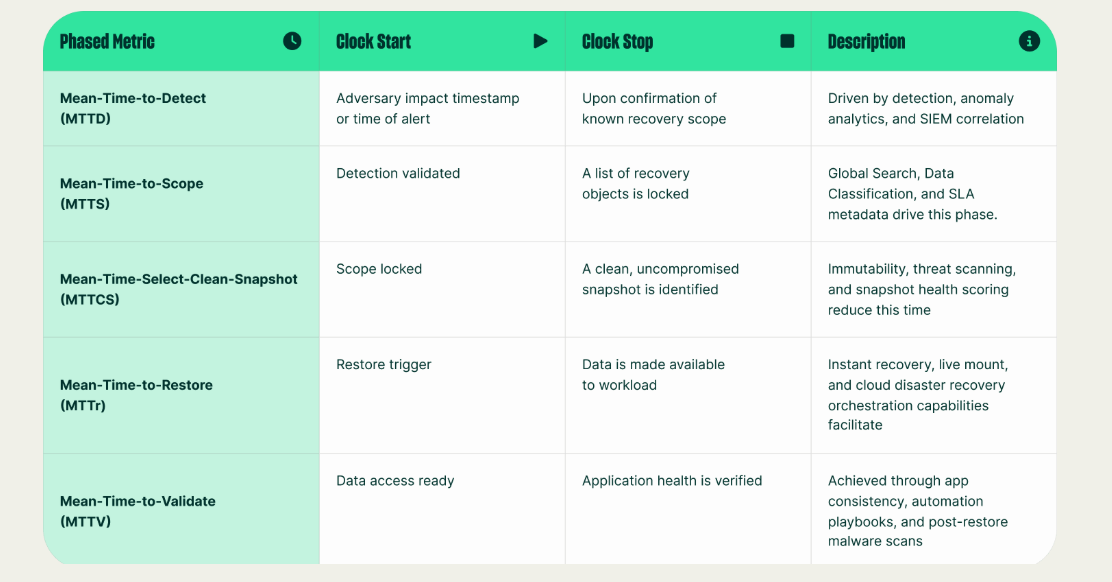
Task: Click the 'Adversary impact timestamp' cell
Action: 428,108
